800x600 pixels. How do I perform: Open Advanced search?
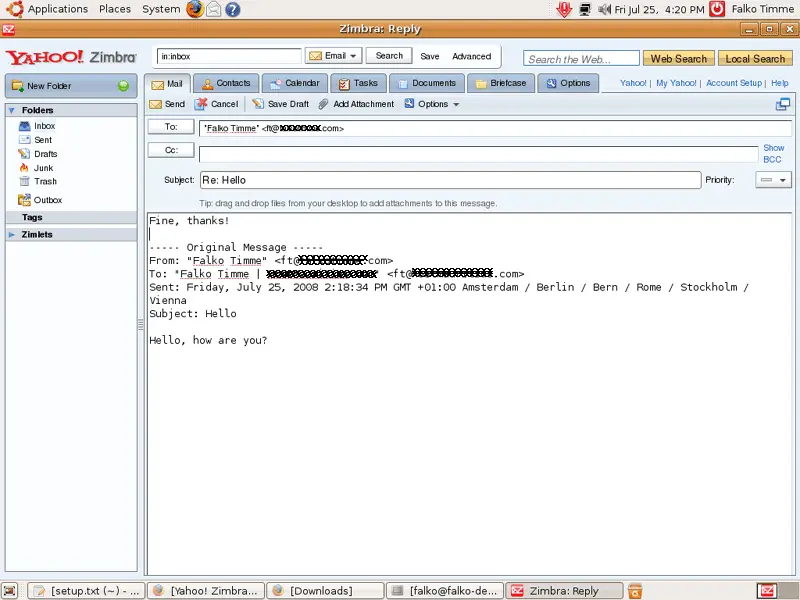471,56
